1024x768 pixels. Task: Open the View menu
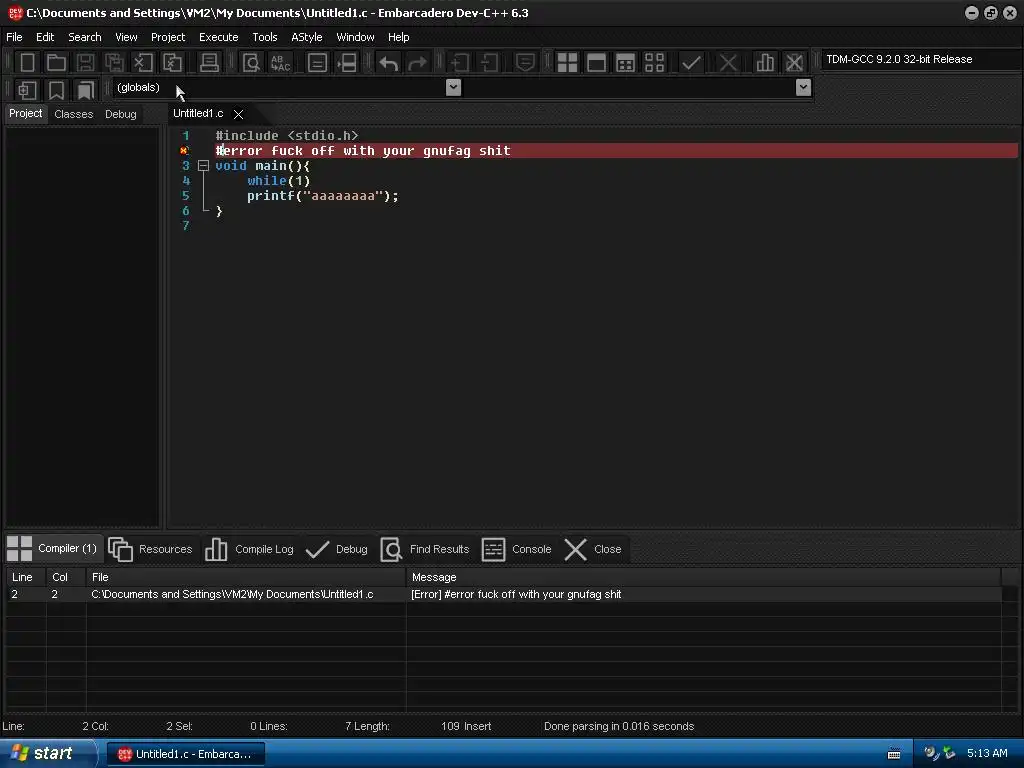tap(126, 37)
